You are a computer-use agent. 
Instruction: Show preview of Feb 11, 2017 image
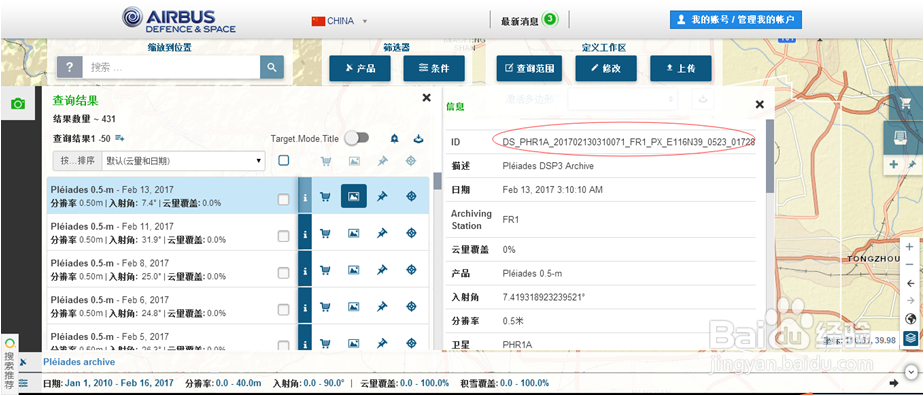(x=354, y=233)
